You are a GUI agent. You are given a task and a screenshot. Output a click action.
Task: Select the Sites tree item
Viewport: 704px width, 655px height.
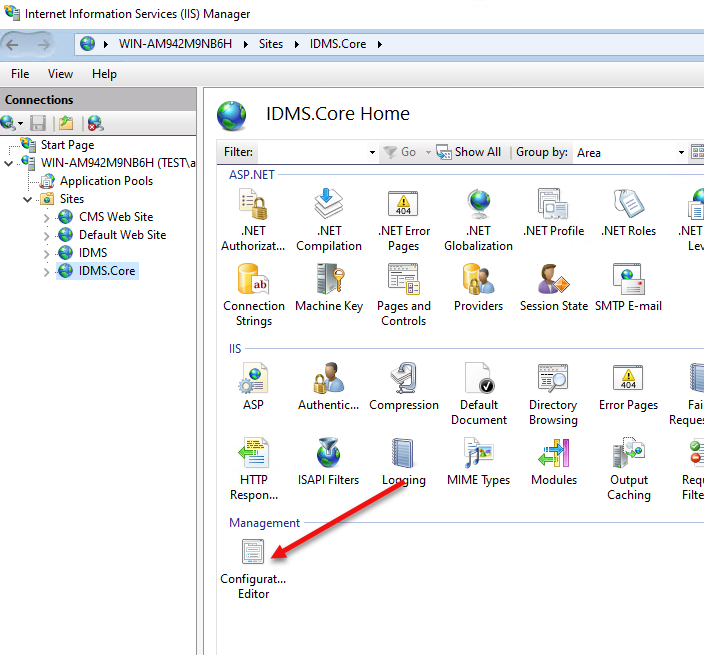tap(72, 199)
